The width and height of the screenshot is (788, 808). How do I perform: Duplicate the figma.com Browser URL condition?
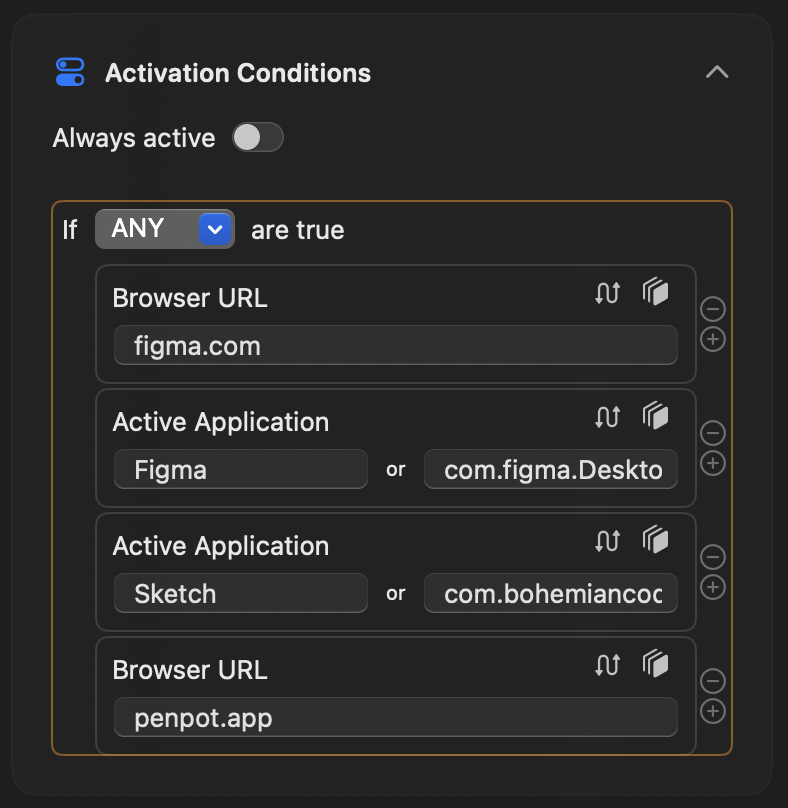click(x=655, y=292)
